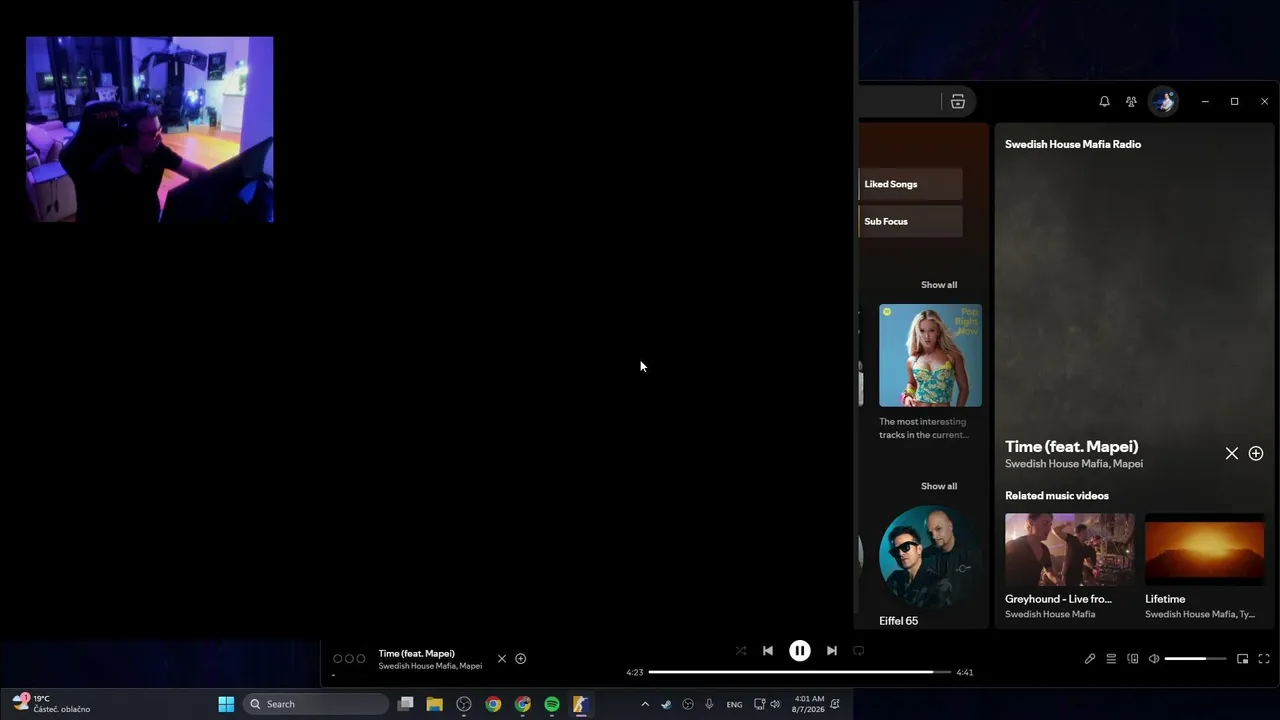
Task: Click artist names under the side panel title
Action: (1074, 464)
